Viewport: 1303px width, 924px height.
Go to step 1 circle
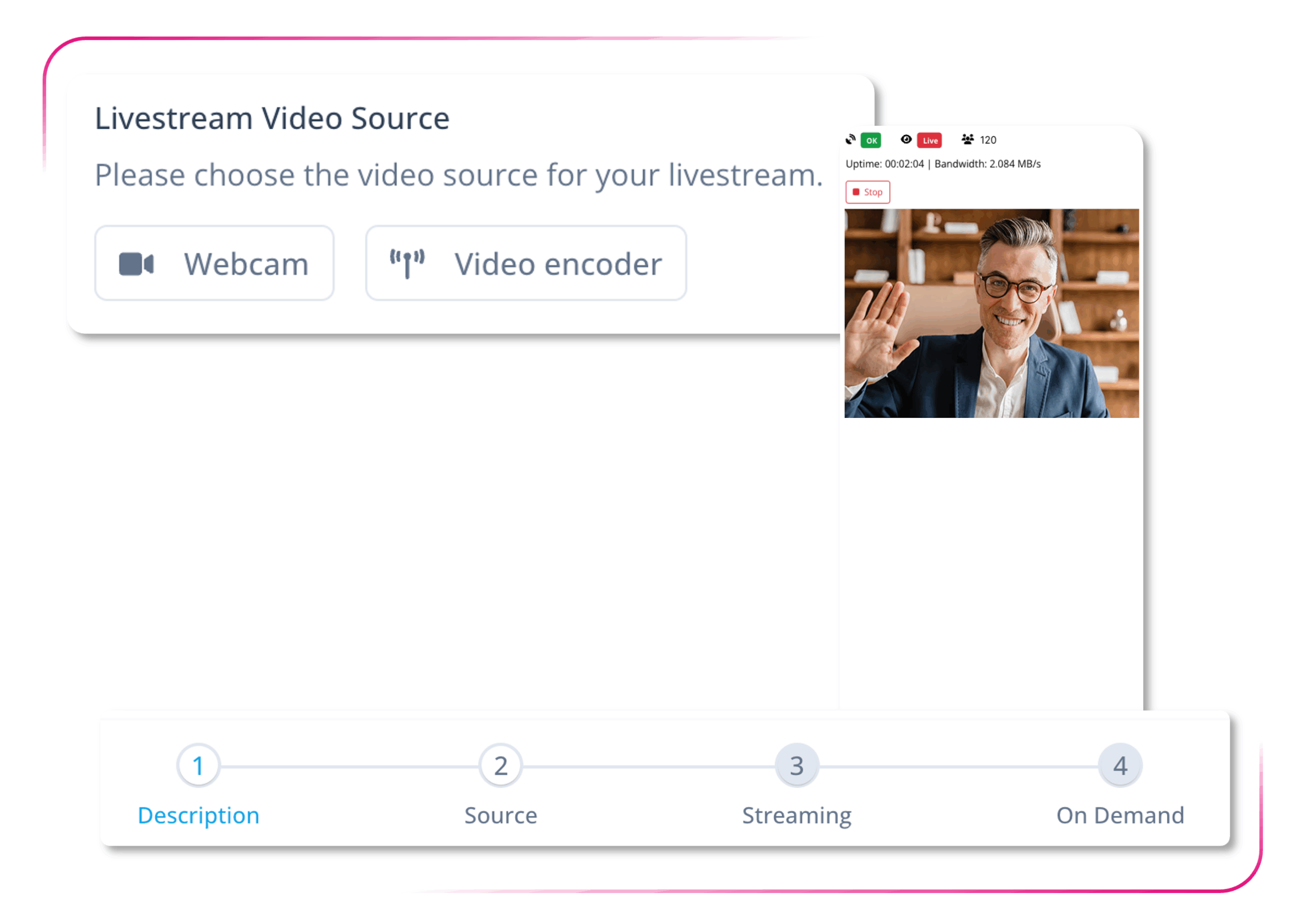(x=199, y=766)
